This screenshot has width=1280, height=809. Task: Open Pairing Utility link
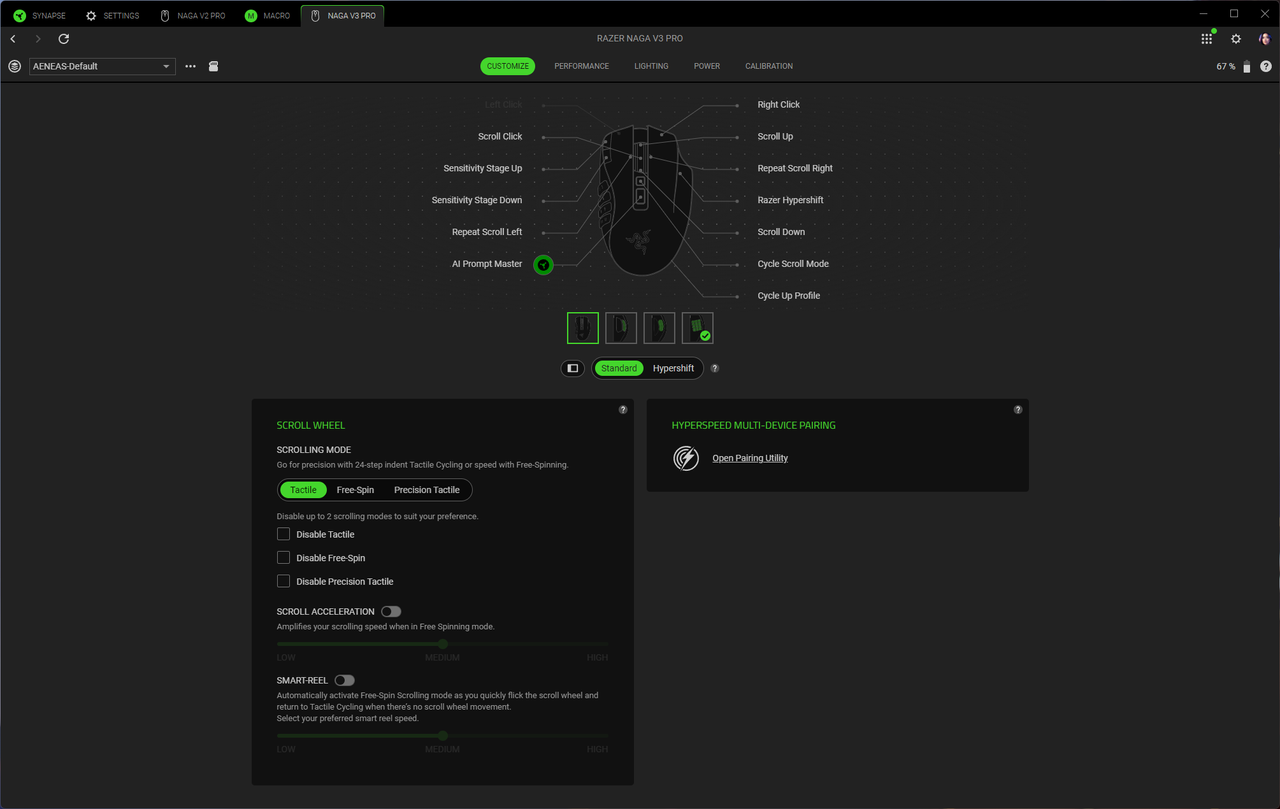click(750, 458)
